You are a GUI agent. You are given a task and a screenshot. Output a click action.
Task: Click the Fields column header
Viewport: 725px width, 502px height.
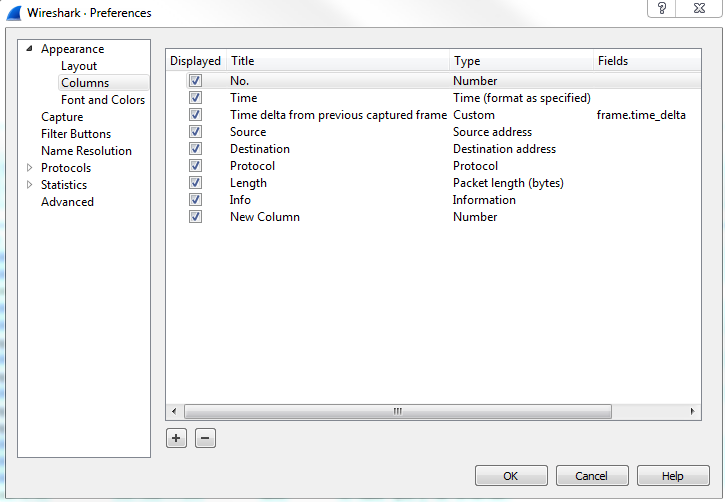[x=647, y=61]
